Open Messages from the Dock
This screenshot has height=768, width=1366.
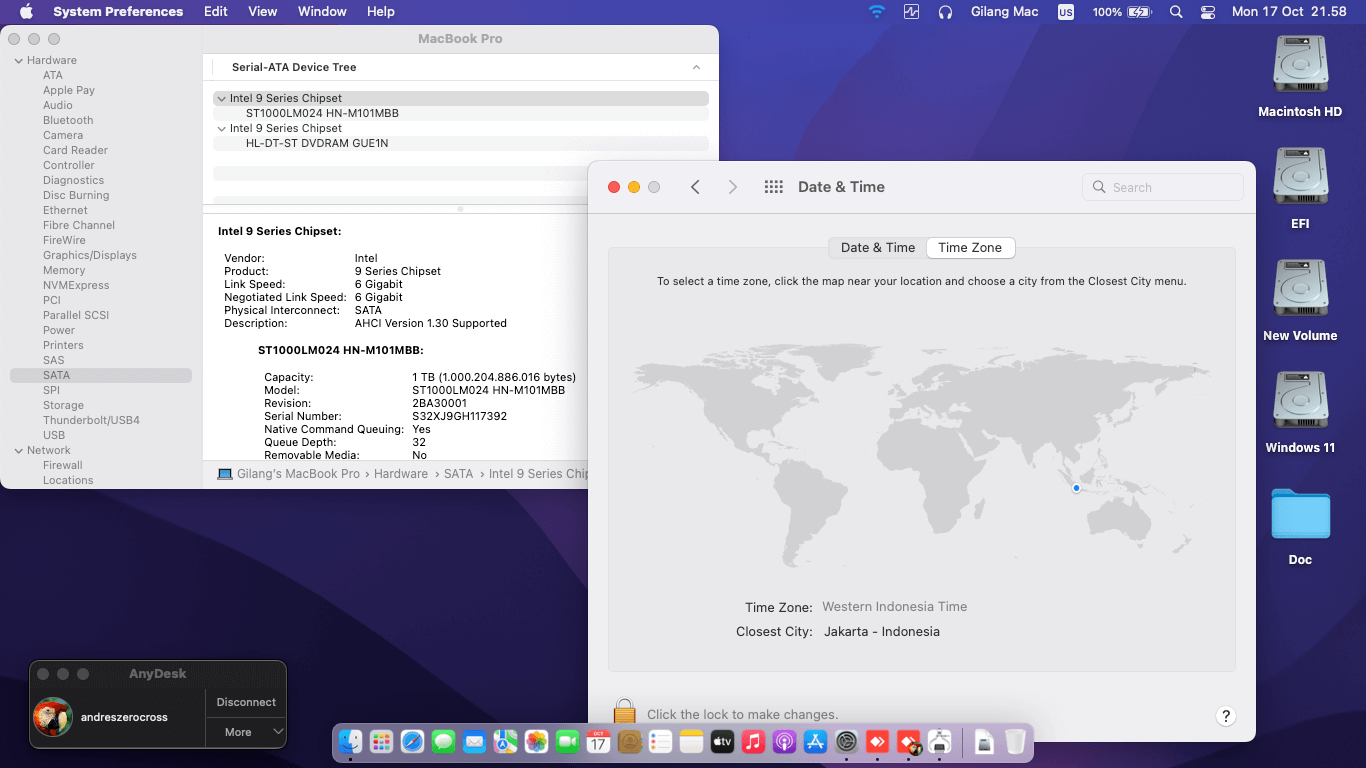(444, 741)
